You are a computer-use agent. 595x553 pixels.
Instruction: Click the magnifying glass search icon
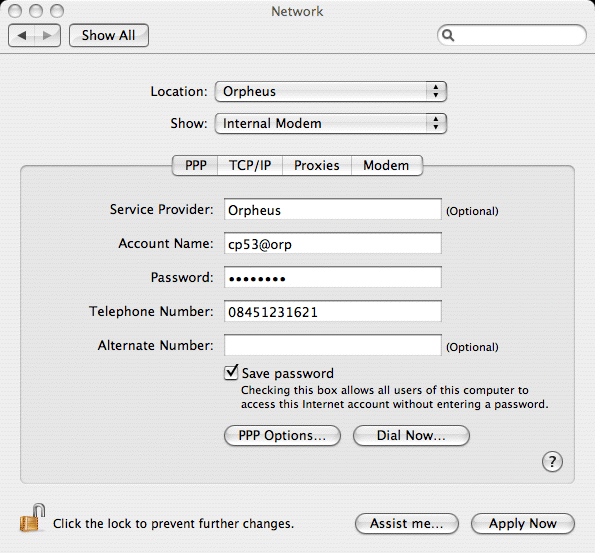448,35
